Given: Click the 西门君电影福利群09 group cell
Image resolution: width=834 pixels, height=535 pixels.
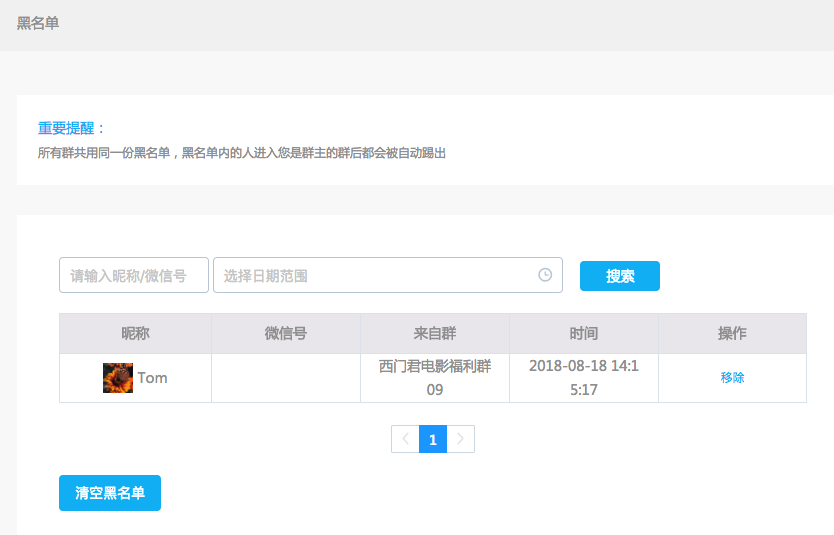Looking at the screenshot, I should 434,377.
